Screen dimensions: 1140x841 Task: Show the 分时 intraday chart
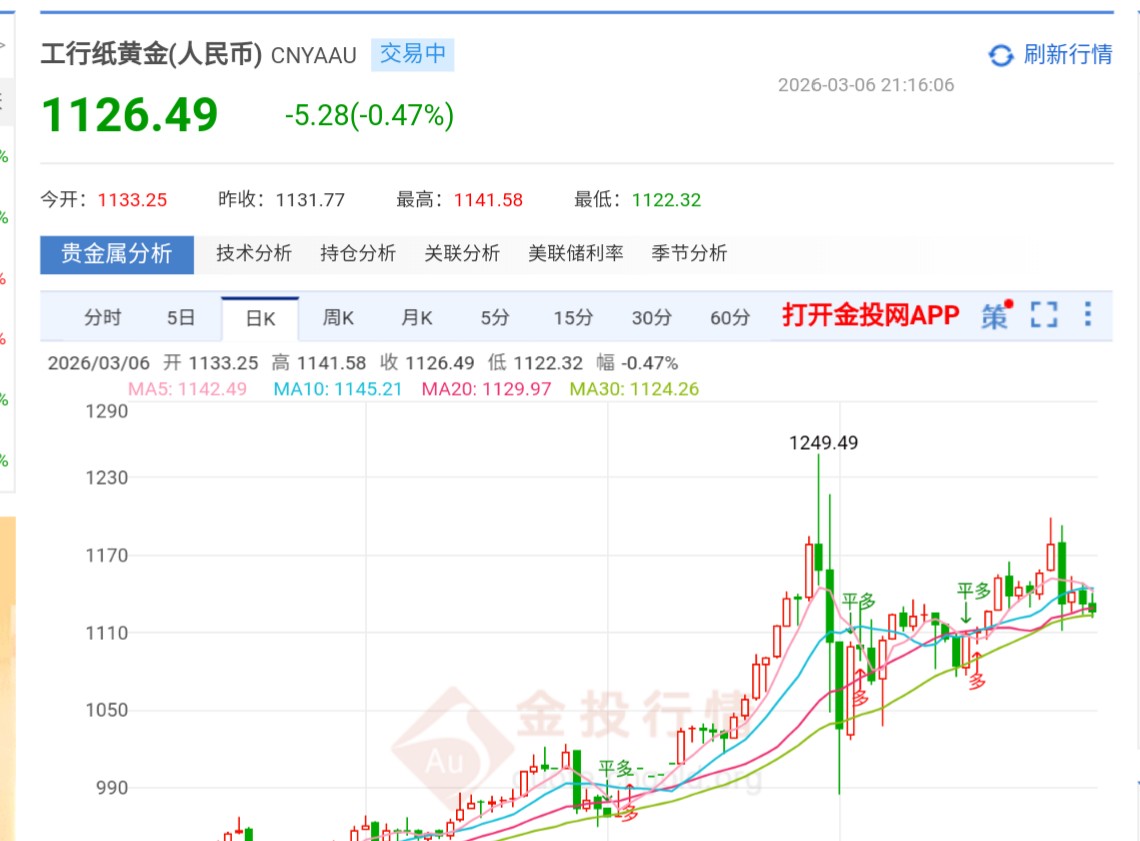[103, 318]
